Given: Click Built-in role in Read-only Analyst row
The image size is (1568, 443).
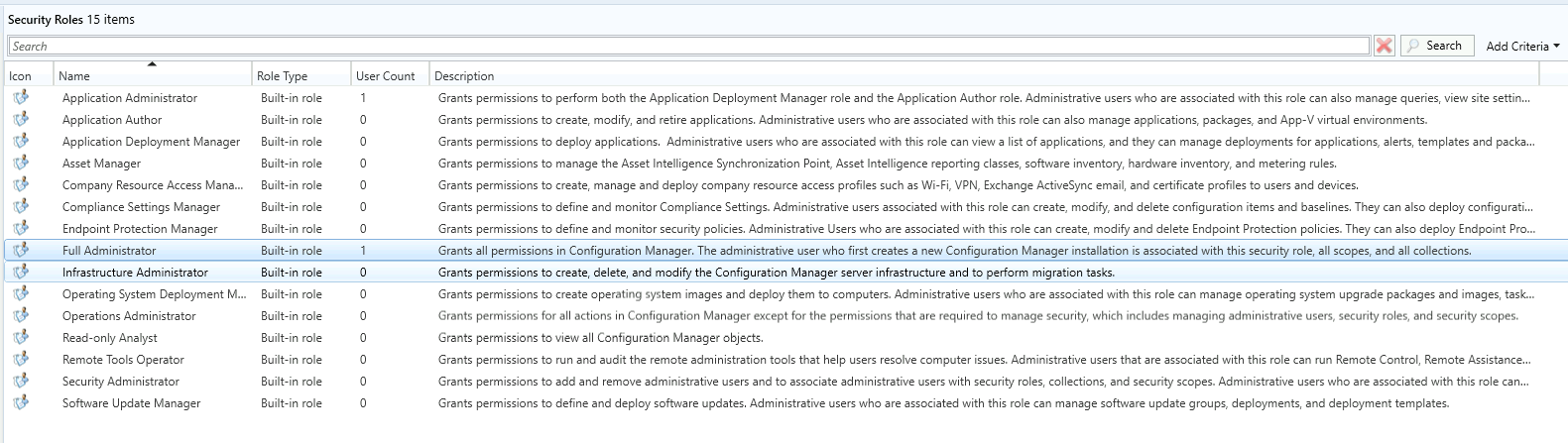Looking at the screenshot, I should [292, 338].
